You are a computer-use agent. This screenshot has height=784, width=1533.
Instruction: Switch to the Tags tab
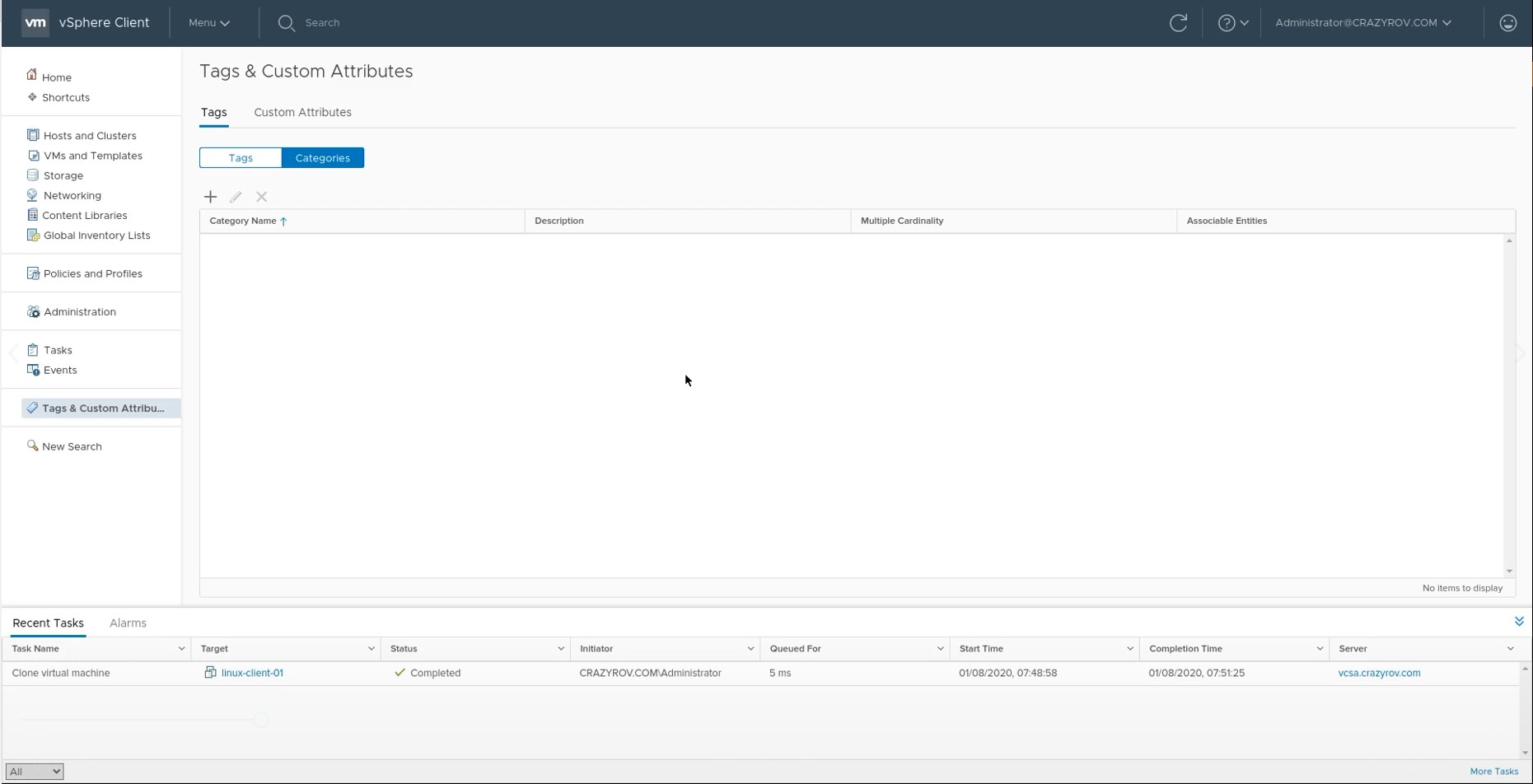214,112
